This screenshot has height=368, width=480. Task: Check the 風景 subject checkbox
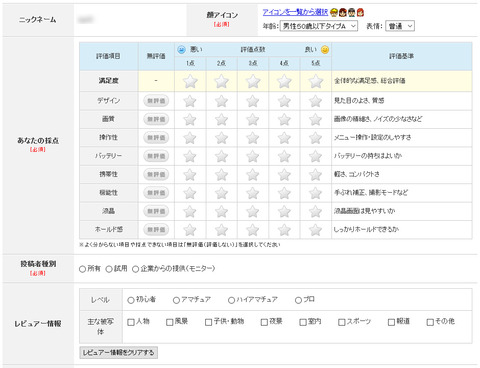170,322
